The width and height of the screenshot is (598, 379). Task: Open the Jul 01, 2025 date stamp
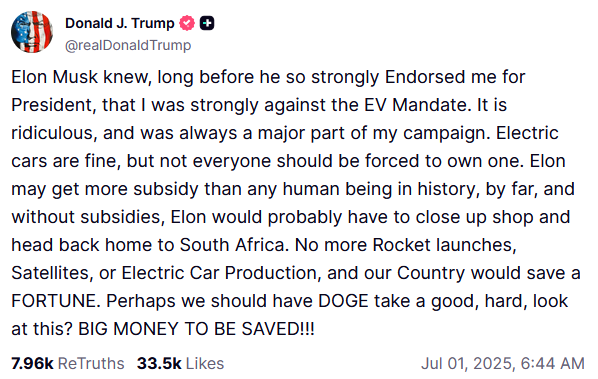469,363
